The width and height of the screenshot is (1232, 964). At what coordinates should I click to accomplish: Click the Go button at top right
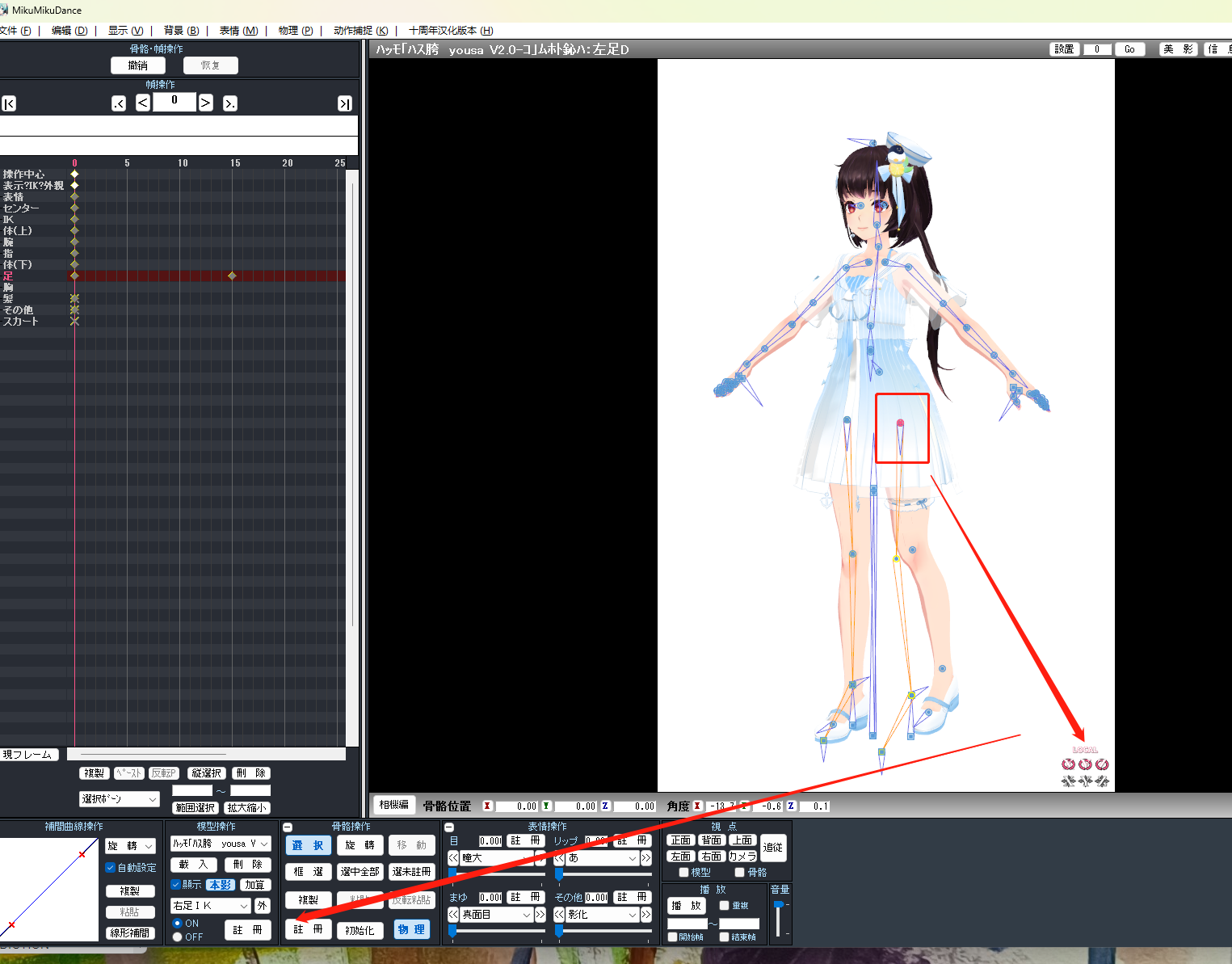point(1129,48)
